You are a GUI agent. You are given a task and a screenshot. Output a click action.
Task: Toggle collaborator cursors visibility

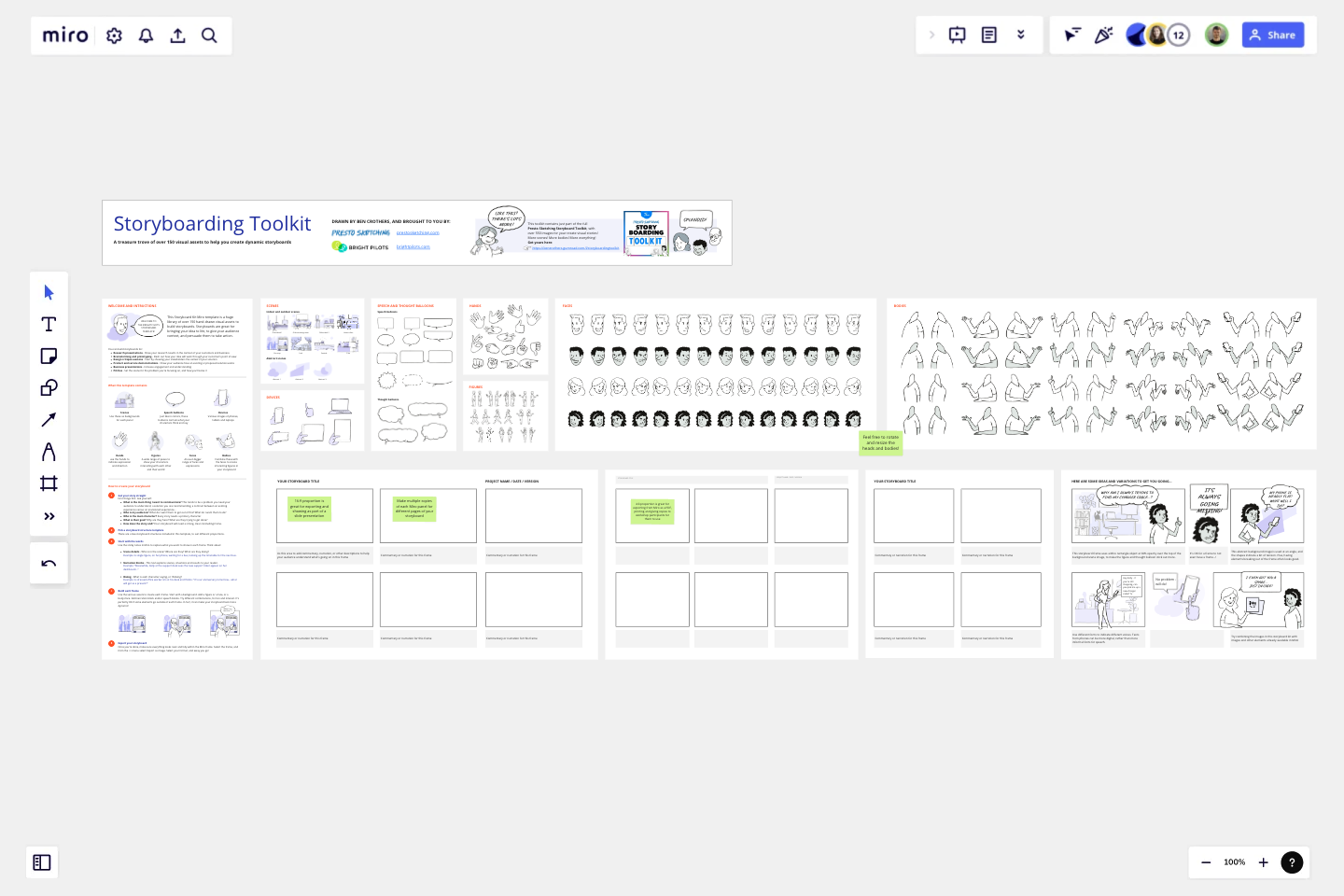tap(1071, 35)
